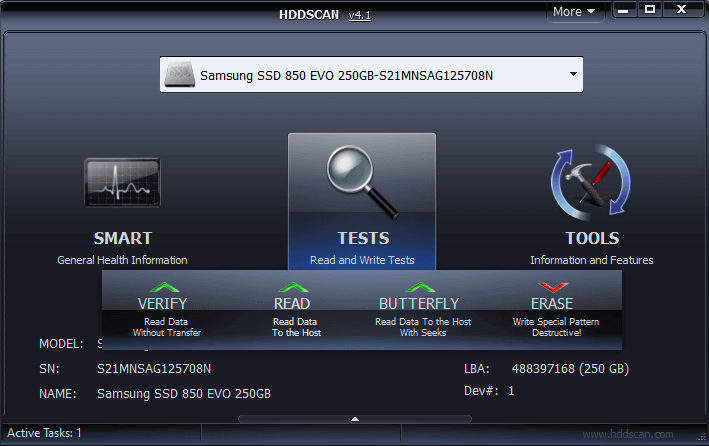Click Read and Write Tests caption
The image size is (709, 446).
pyautogui.click(x=362, y=260)
